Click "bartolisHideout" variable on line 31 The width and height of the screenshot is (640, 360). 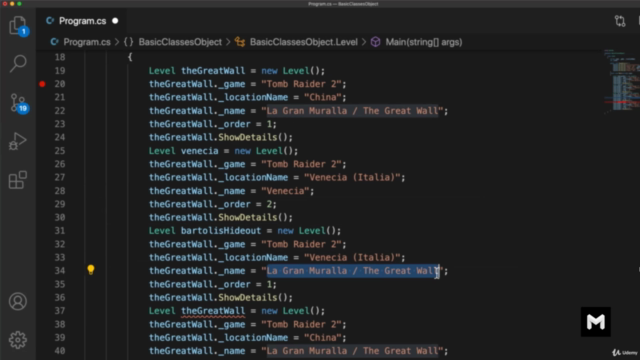pyautogui.click(x=221, y=231)
